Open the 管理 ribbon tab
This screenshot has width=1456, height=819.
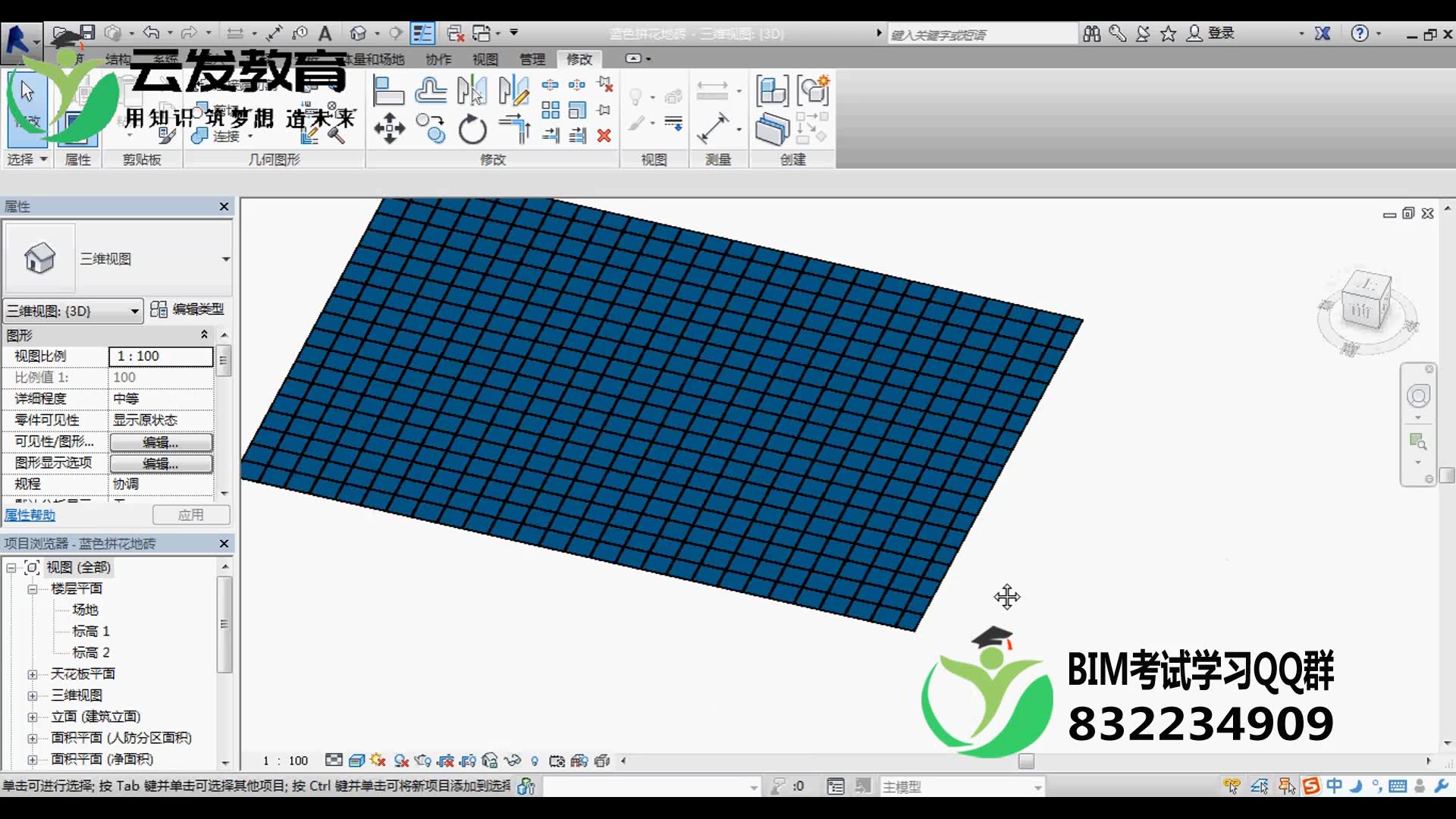(533, 58)
